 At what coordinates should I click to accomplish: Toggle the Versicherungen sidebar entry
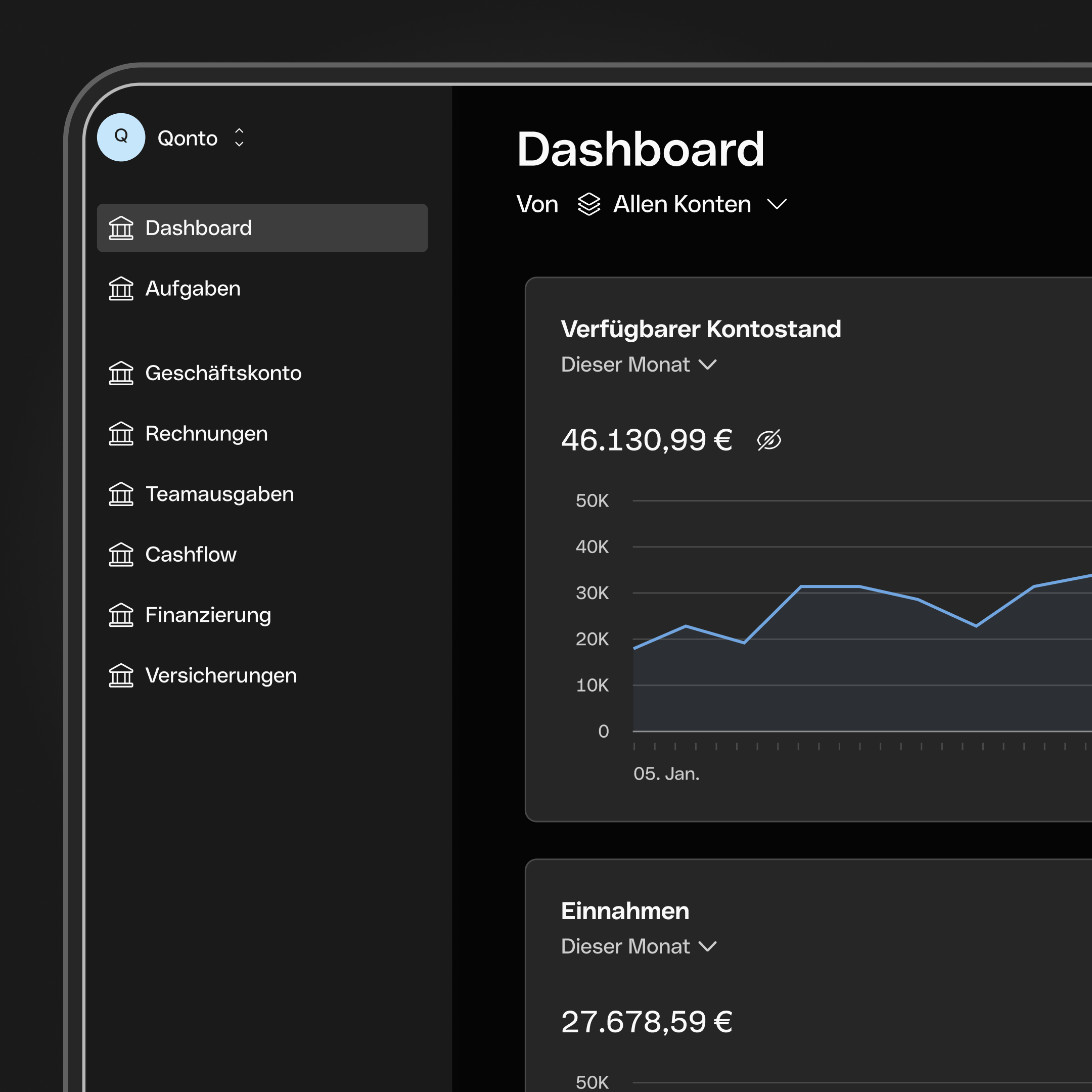220,676
